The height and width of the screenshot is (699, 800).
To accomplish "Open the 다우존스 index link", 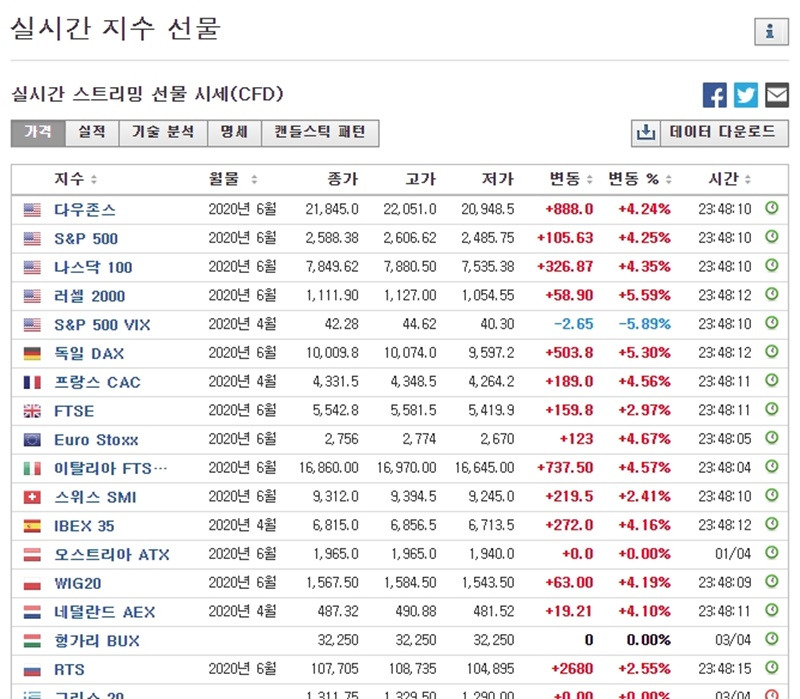I will point(85,210).
